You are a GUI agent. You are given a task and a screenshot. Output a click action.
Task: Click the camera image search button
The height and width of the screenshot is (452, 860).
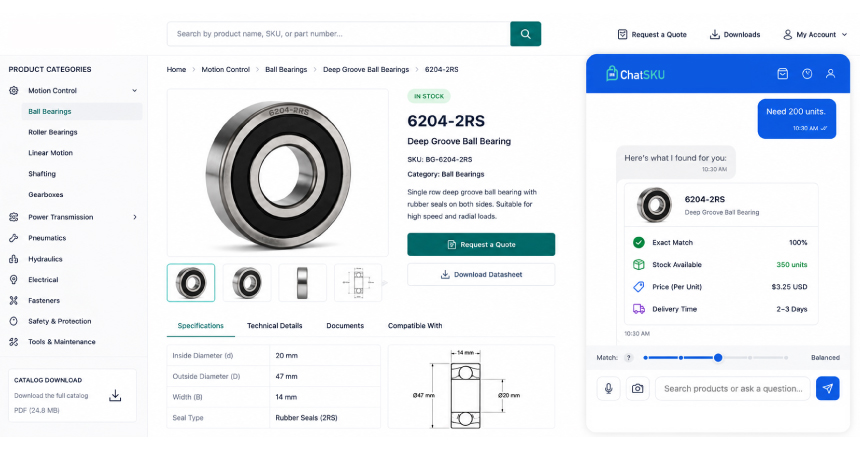tap(637, 388)
